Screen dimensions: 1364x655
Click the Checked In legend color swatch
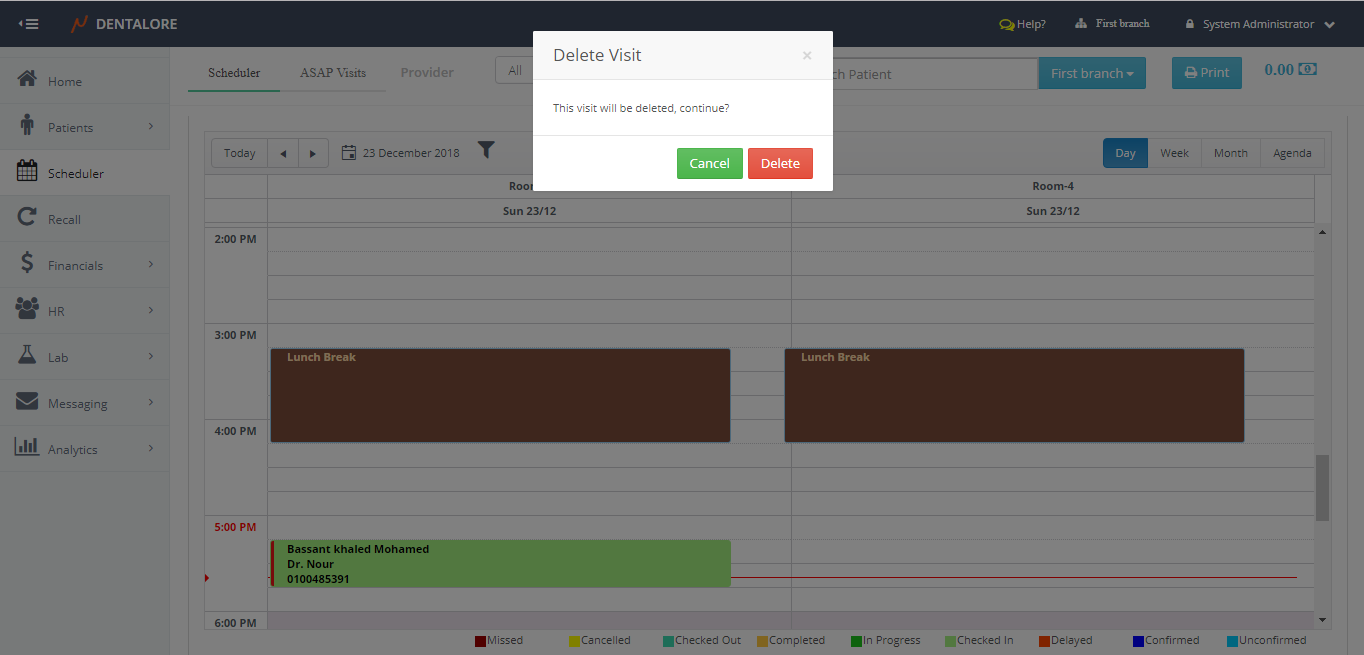pos(950,641)
